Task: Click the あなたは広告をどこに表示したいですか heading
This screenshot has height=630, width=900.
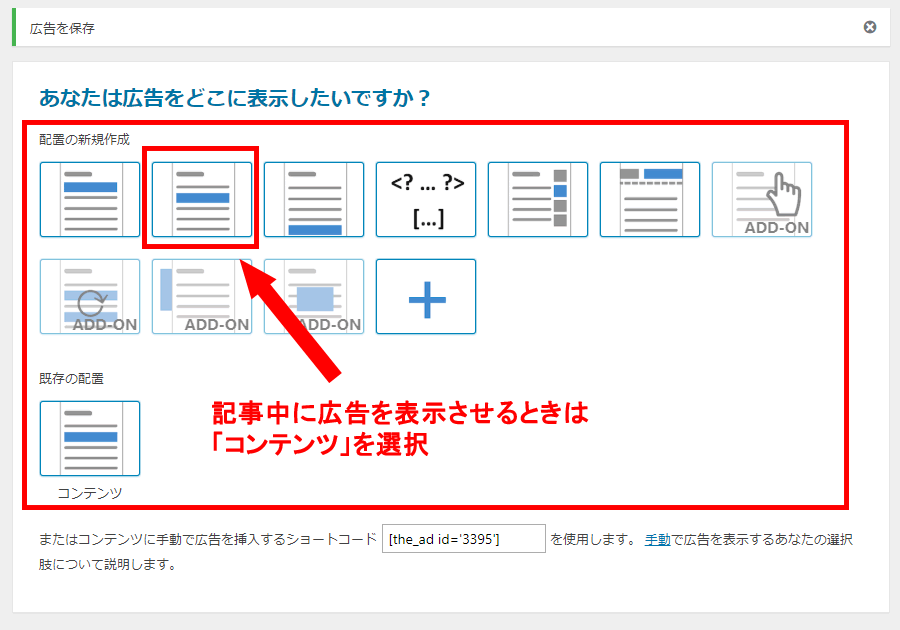Action: (x=235, y=98)
